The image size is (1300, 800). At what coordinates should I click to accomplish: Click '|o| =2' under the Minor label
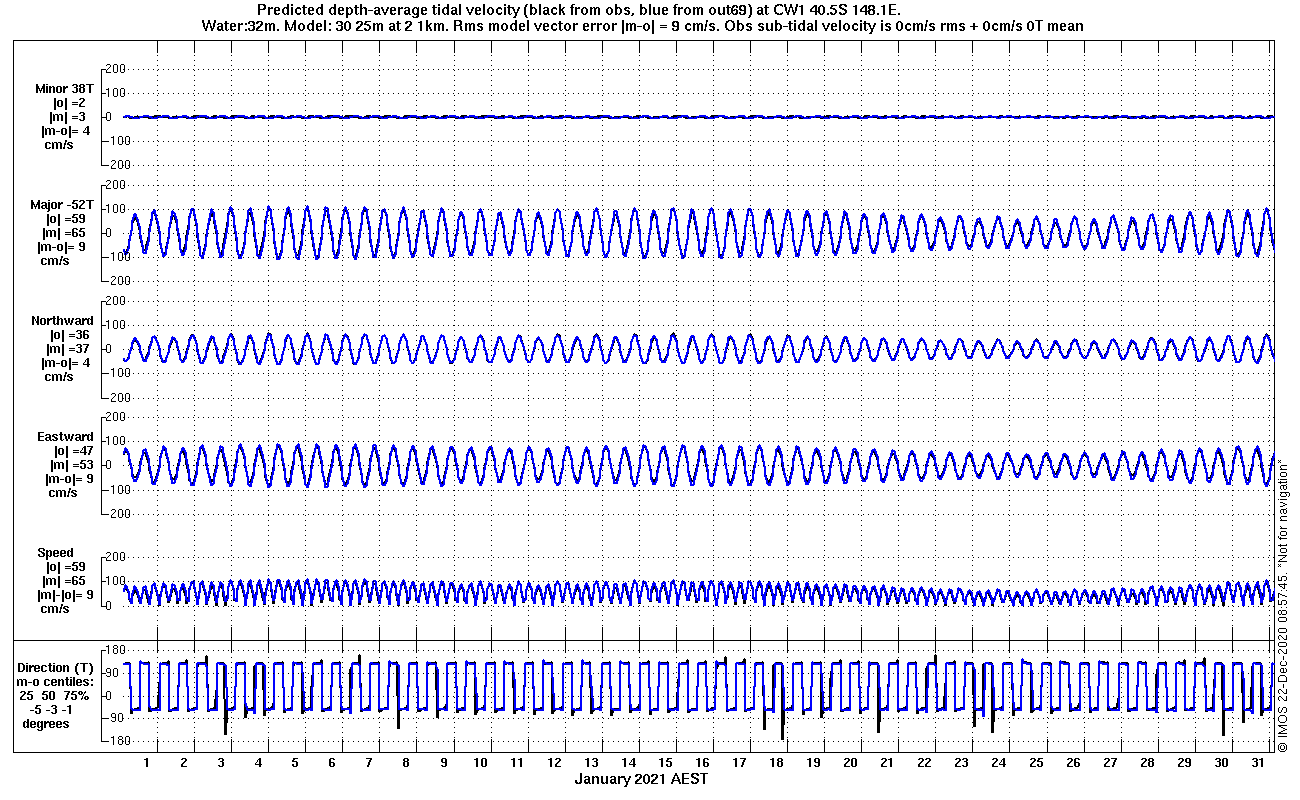click(x=70, y=103)
